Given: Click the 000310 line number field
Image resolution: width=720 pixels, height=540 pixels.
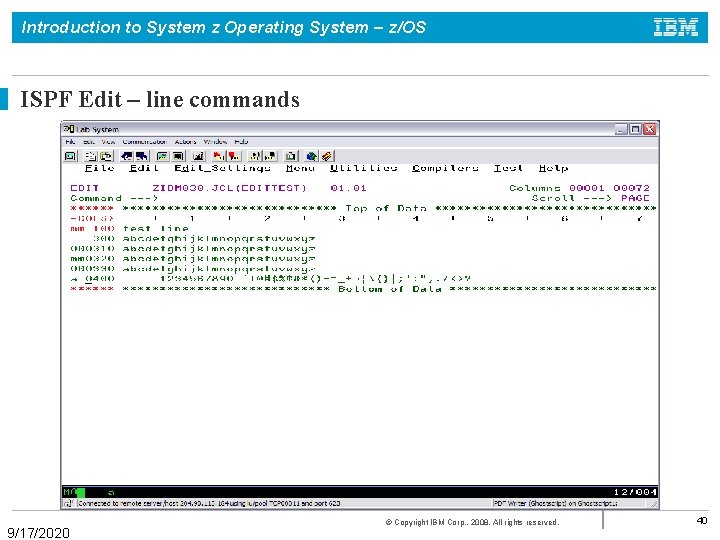Looking at the screenshot, I should click(x=92, y=248).
